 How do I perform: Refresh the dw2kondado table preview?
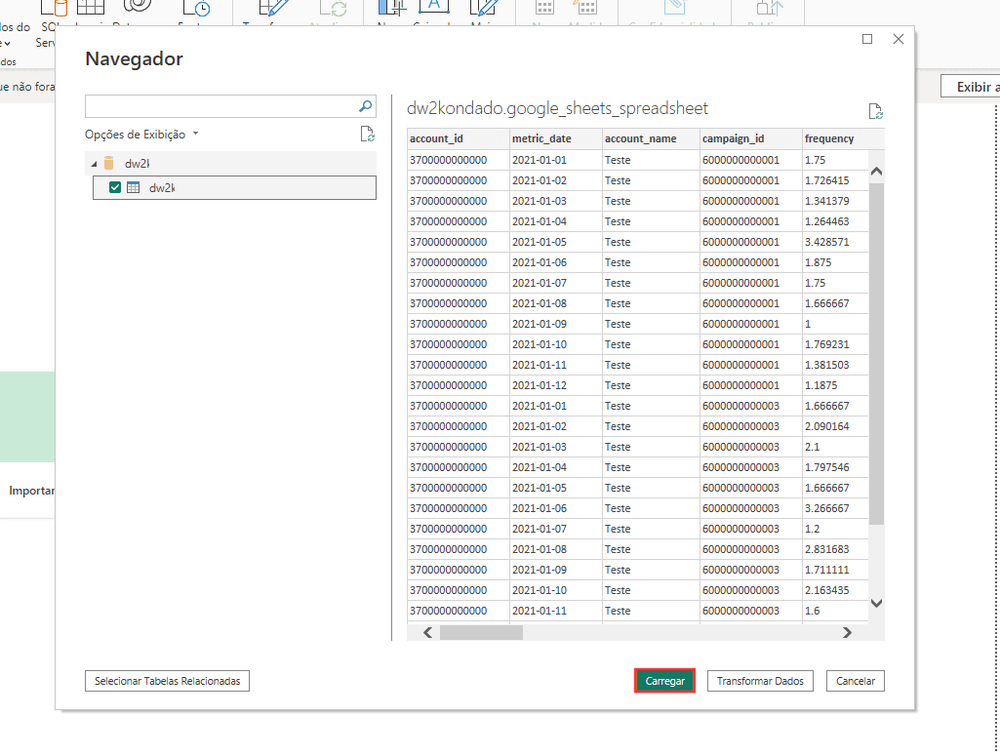(x=876, y=113)
